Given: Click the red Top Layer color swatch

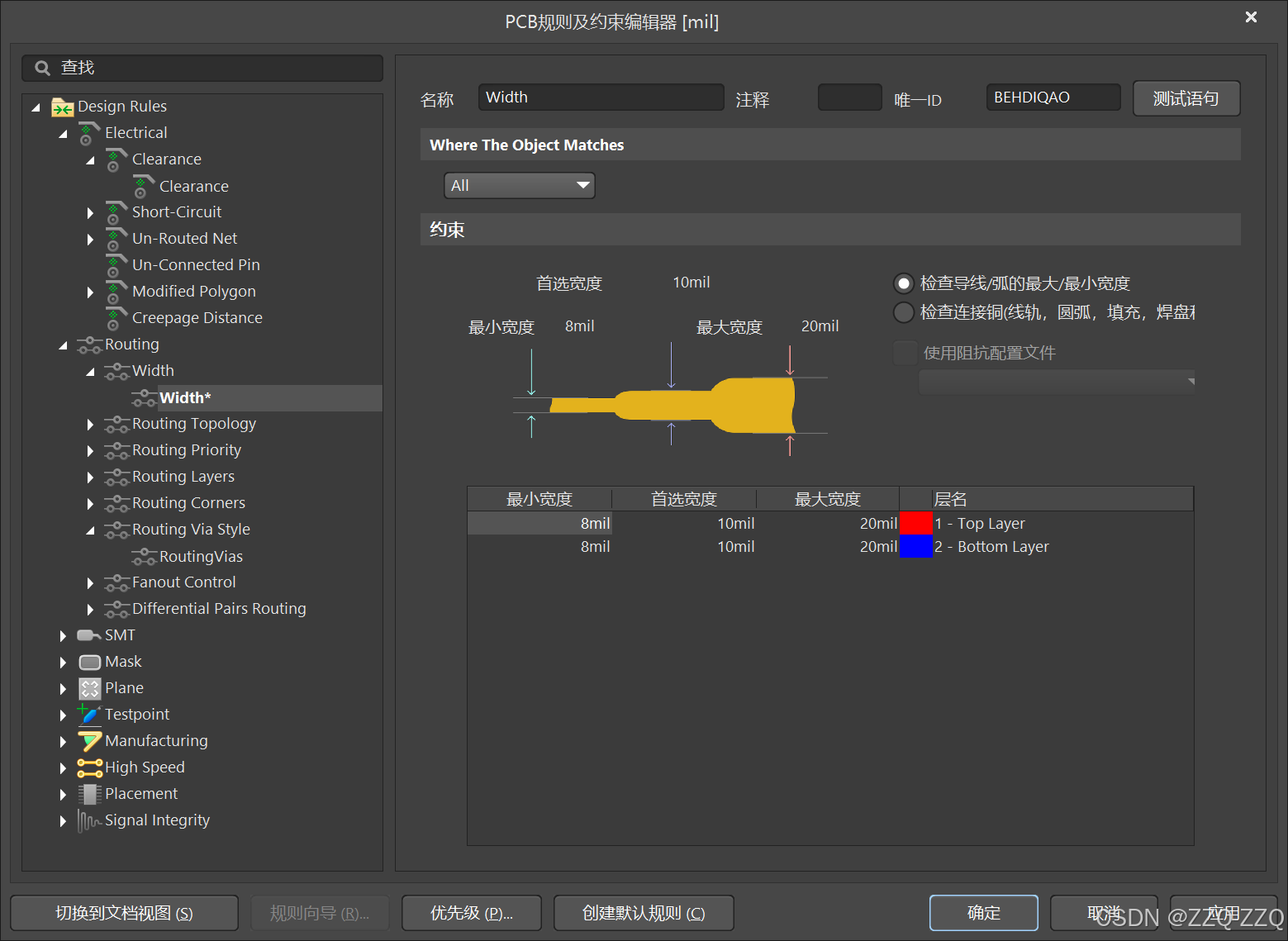Looking at the screenshot, I should click(x=916, y=523).
